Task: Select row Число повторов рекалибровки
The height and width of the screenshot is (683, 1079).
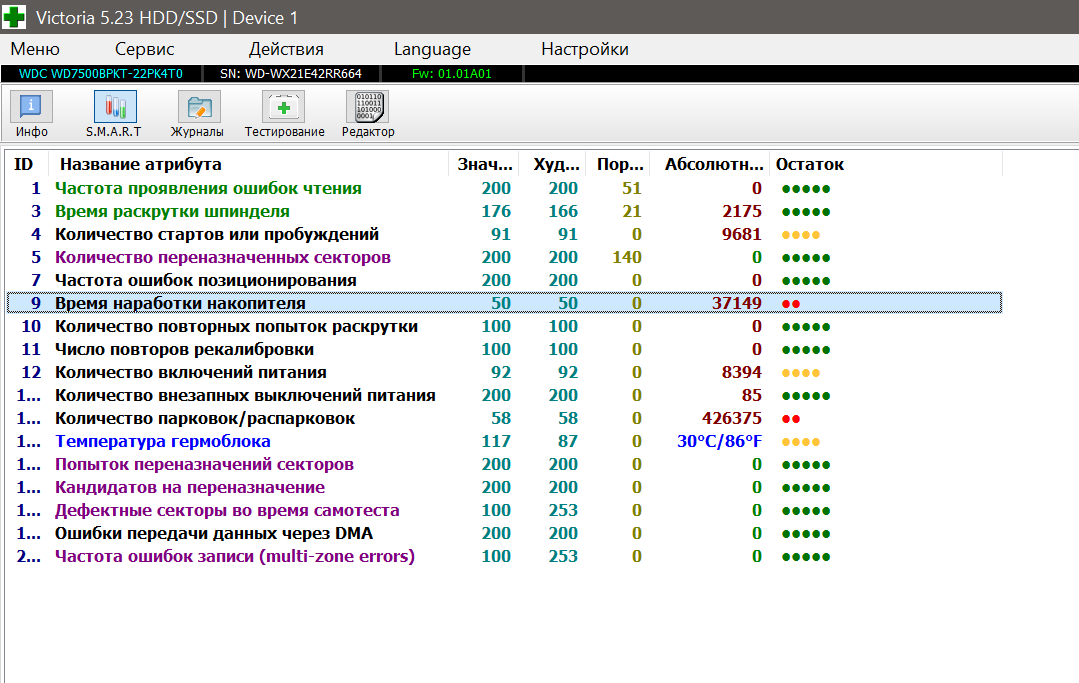Action: (504, 349)
